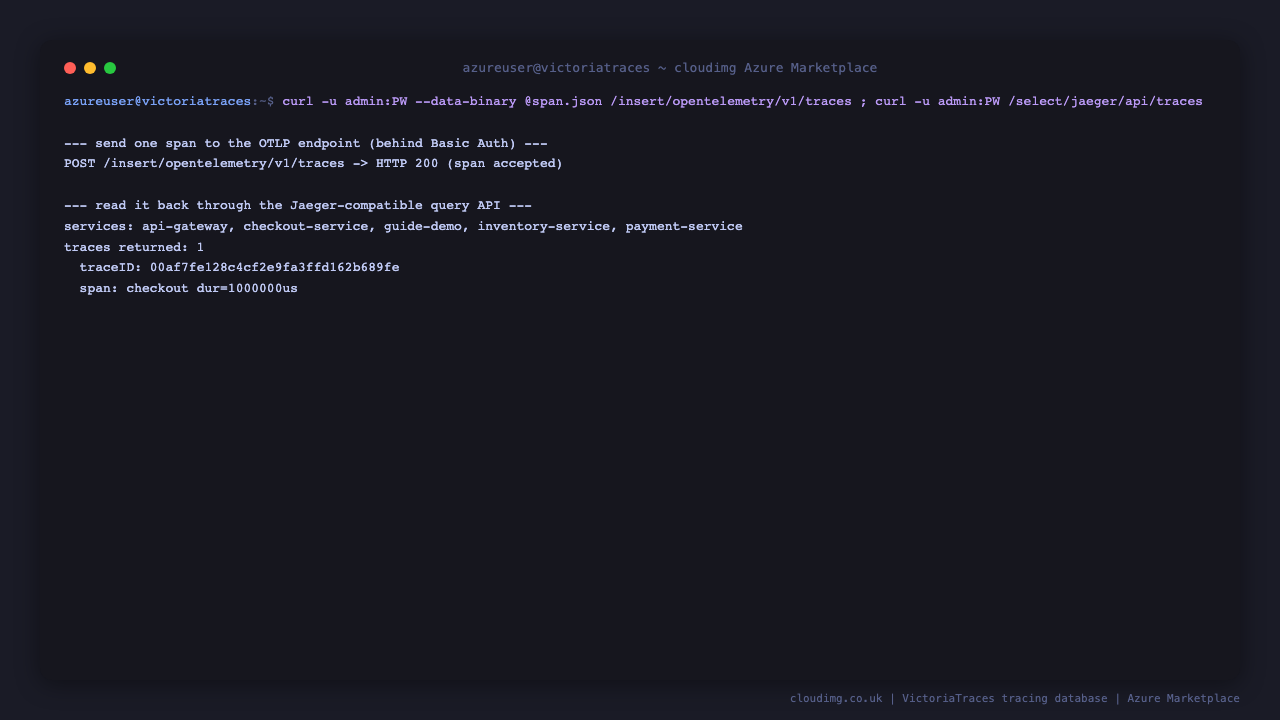The height and width of the screenshot is (720, 1280).
Task: Click '/select/jaeger/api/traces' in the command line
Action: click(x=1105, y=101)
